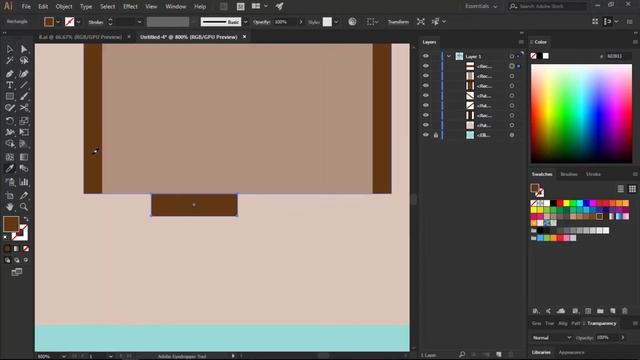640x360 pixels.
Task: Open zoom level dropdown in status bar
Action: 64,356
